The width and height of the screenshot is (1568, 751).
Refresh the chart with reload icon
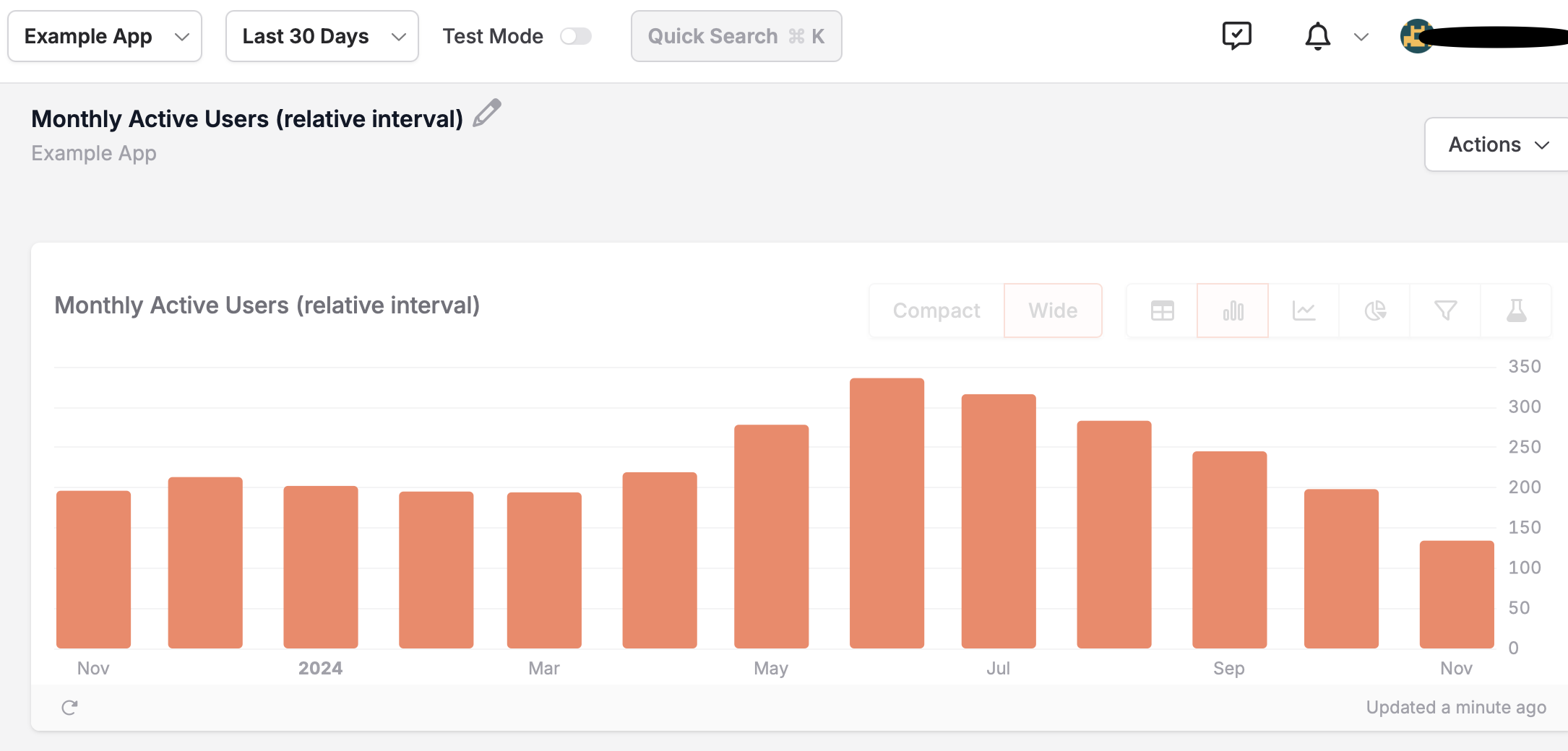coord(69,708)
